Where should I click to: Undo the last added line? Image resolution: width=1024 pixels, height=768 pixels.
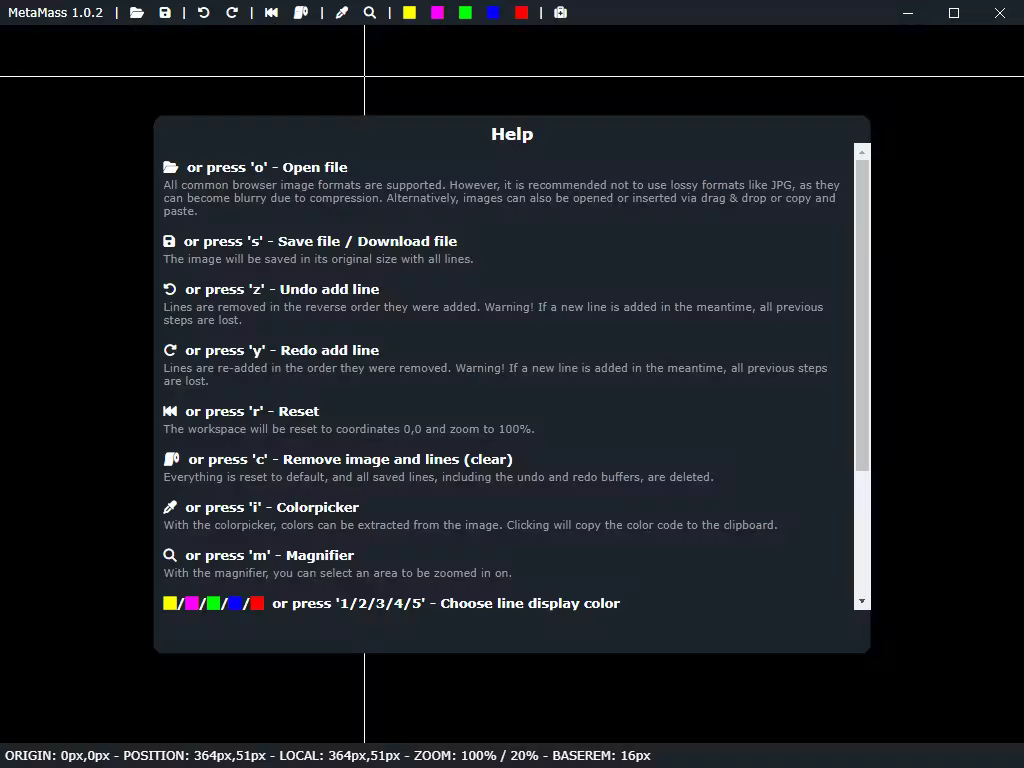[203, 13]
